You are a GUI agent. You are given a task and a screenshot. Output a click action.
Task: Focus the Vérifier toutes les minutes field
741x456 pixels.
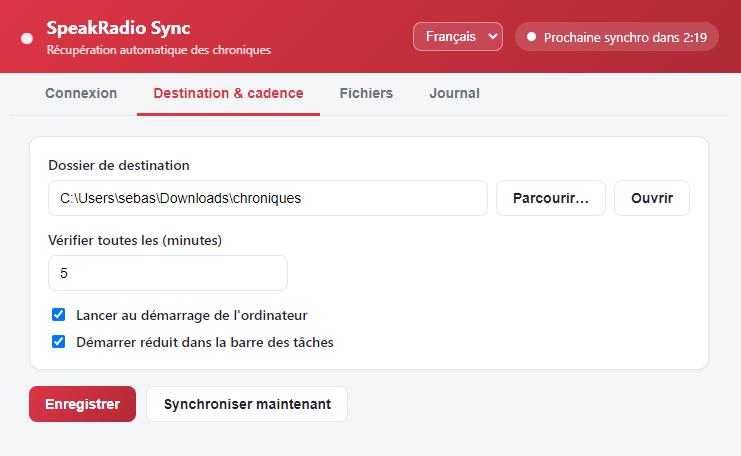click(x=168, y=273)
